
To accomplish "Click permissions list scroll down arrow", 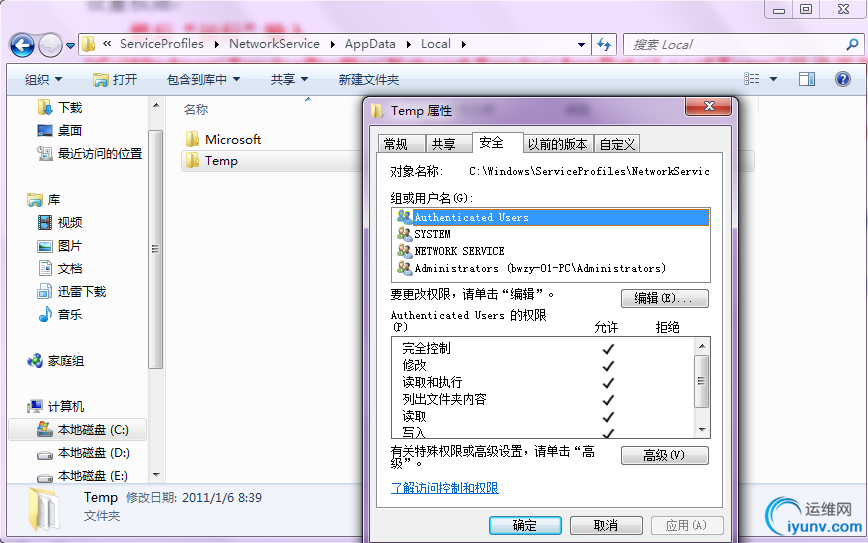I will [702, 430].
